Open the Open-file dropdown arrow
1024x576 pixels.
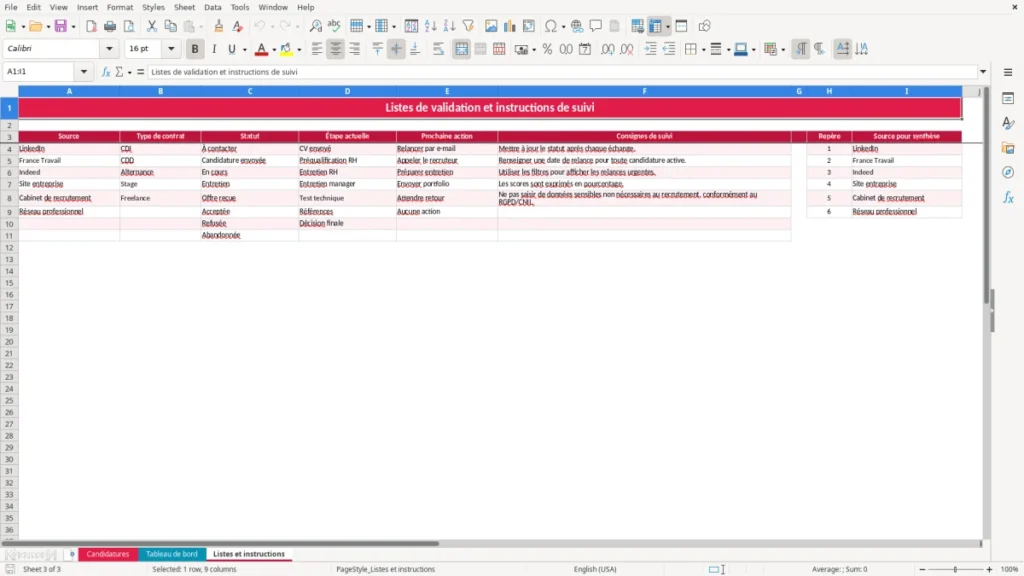48,27
